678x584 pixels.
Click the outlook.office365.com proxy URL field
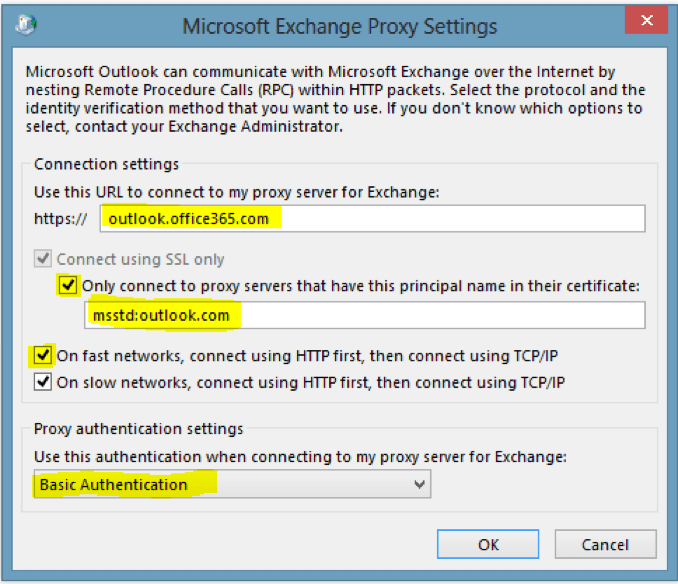[372, 219]
